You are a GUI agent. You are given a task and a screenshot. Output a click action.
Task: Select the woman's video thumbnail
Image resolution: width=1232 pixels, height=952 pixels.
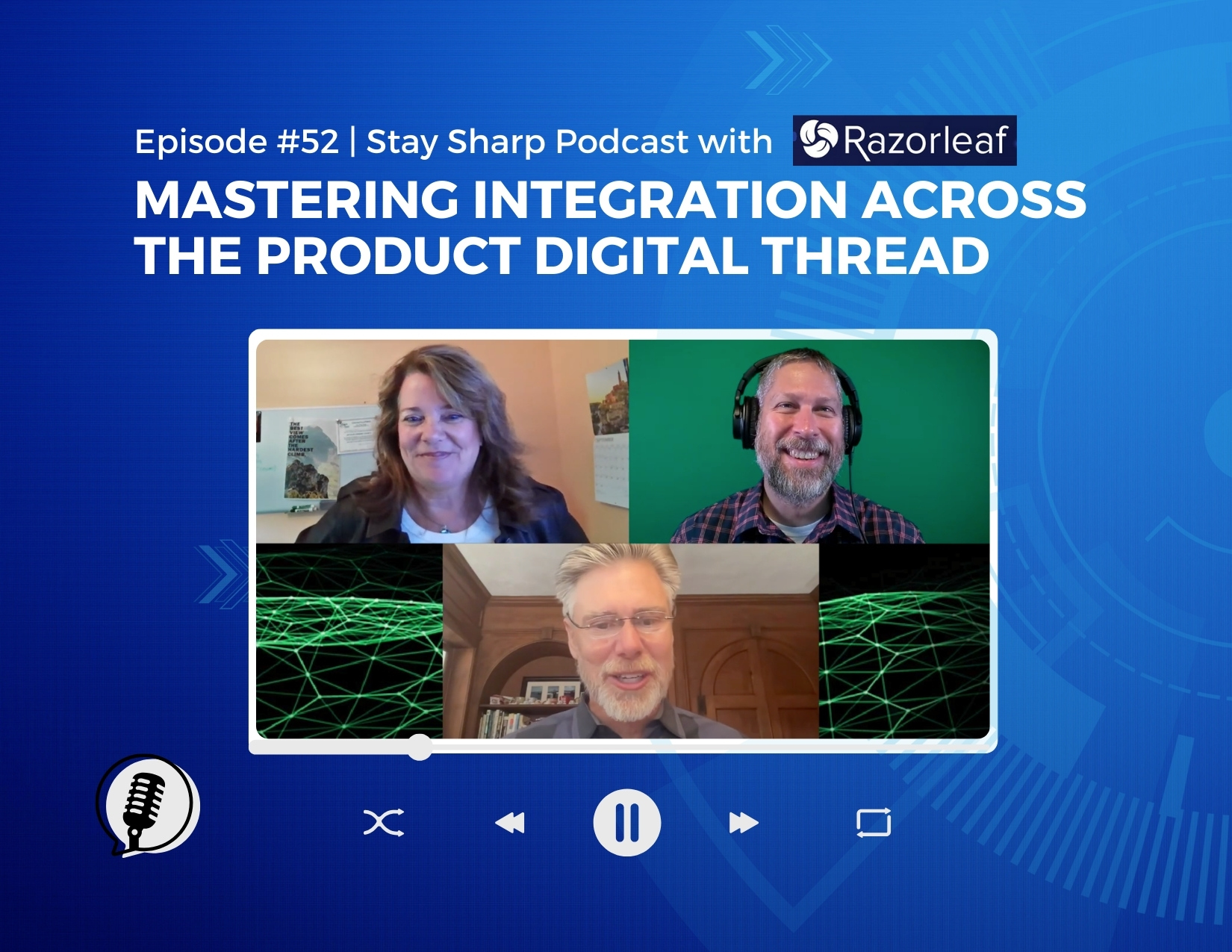(x=443, y=441)
